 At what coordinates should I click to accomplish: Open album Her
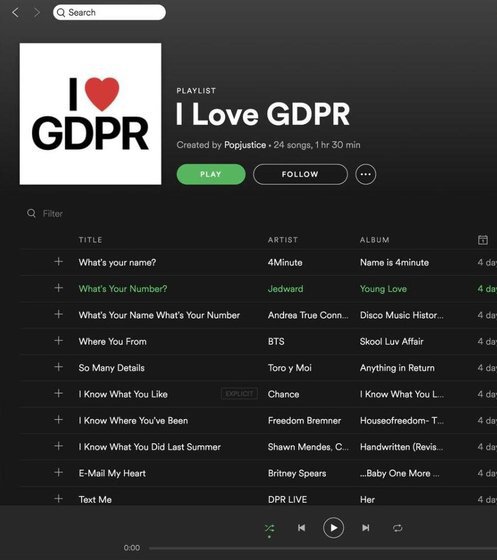[x=367, y=500]
